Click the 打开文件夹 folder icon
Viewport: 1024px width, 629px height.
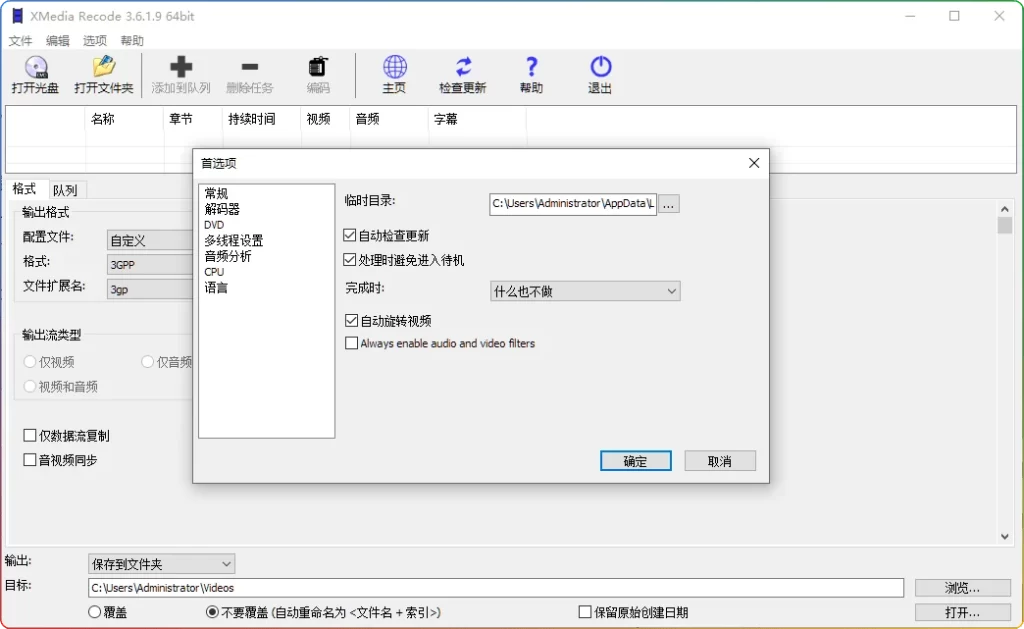tap(103, 68)
